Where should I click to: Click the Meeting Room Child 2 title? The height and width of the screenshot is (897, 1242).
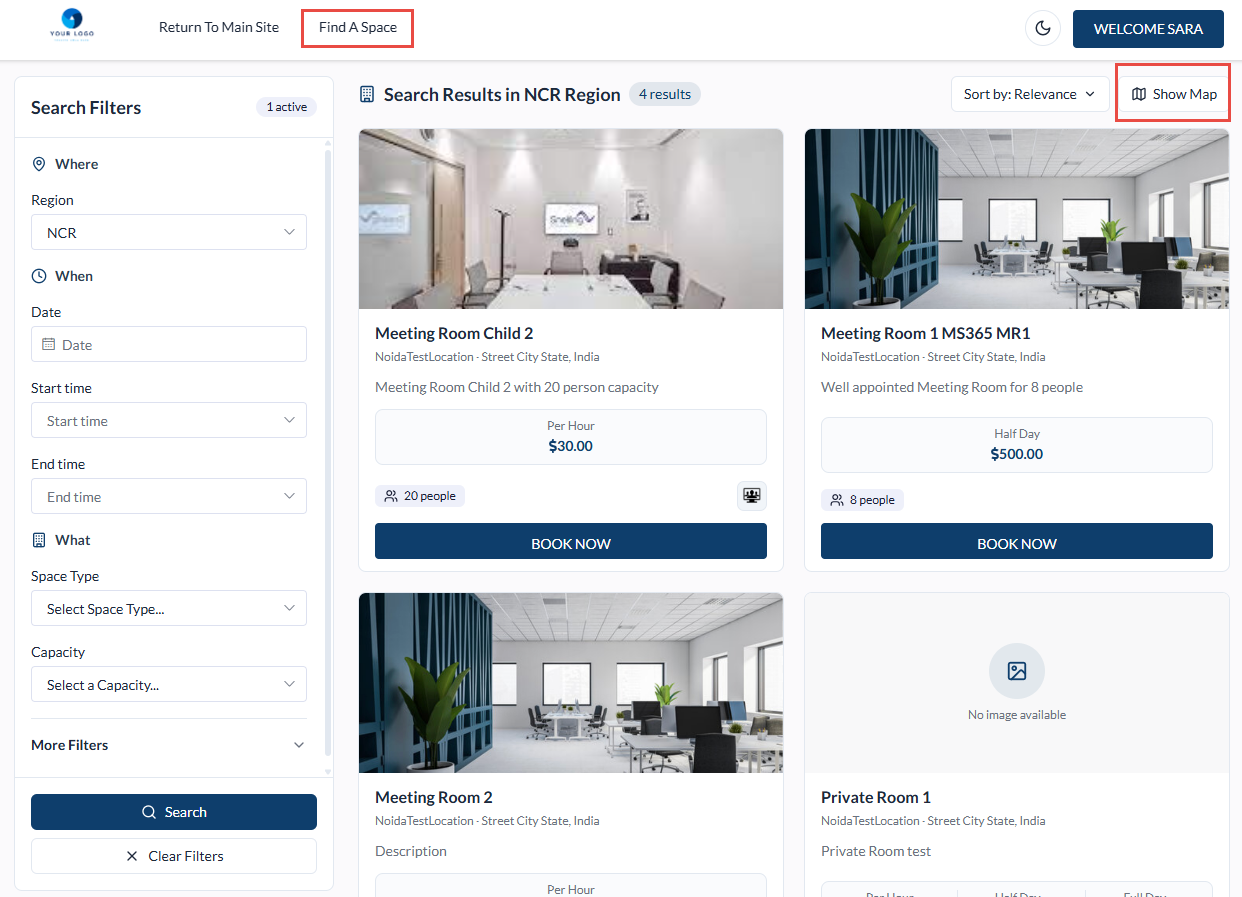pos(454,333)
